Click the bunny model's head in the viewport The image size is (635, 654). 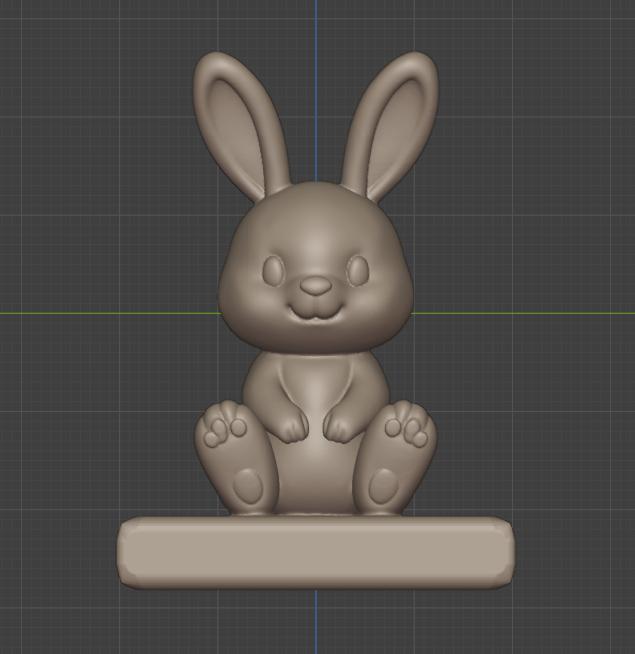(316, 268)
